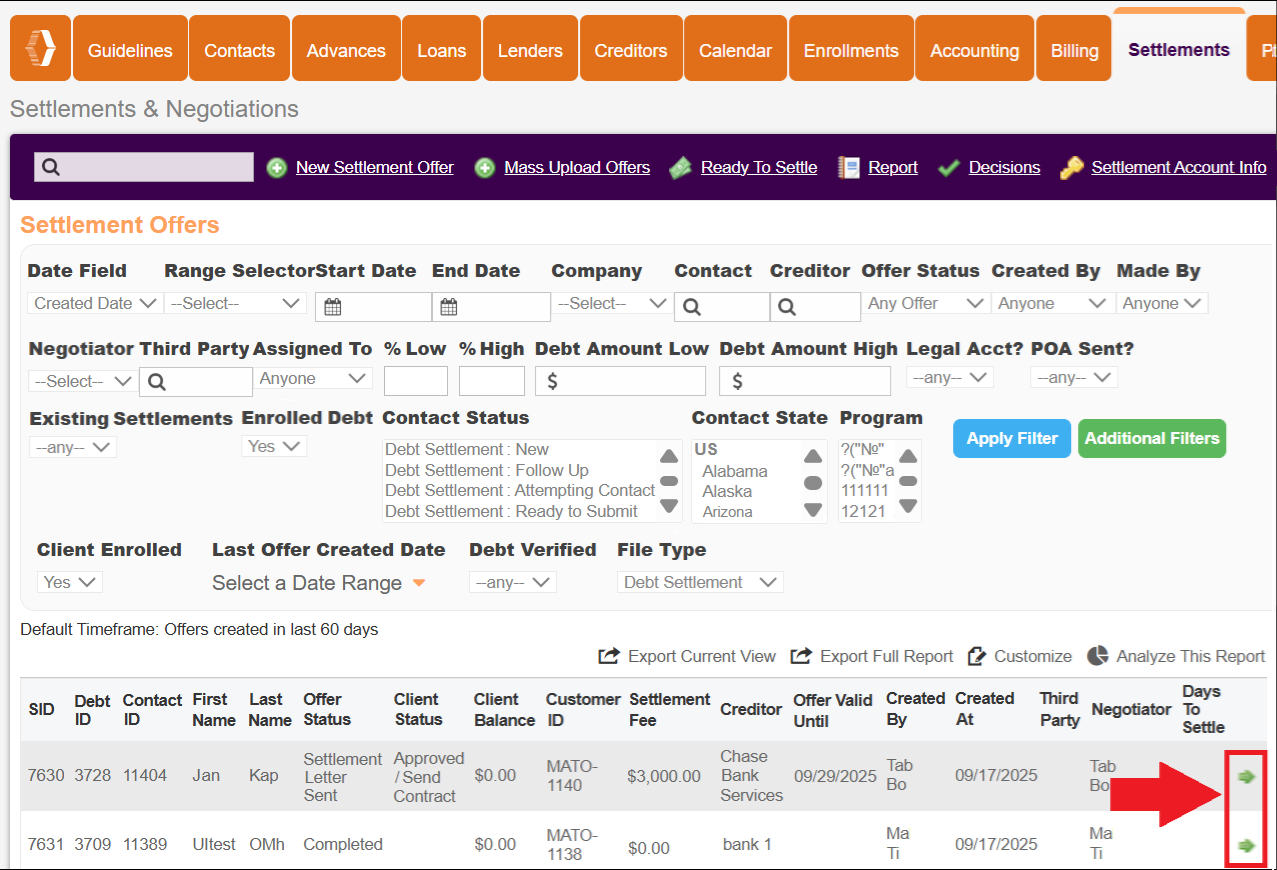Click the Export Full Report icon
The height and width of the screenshot is (870, 1277).
pyautogui.click(x=801, y=656)
